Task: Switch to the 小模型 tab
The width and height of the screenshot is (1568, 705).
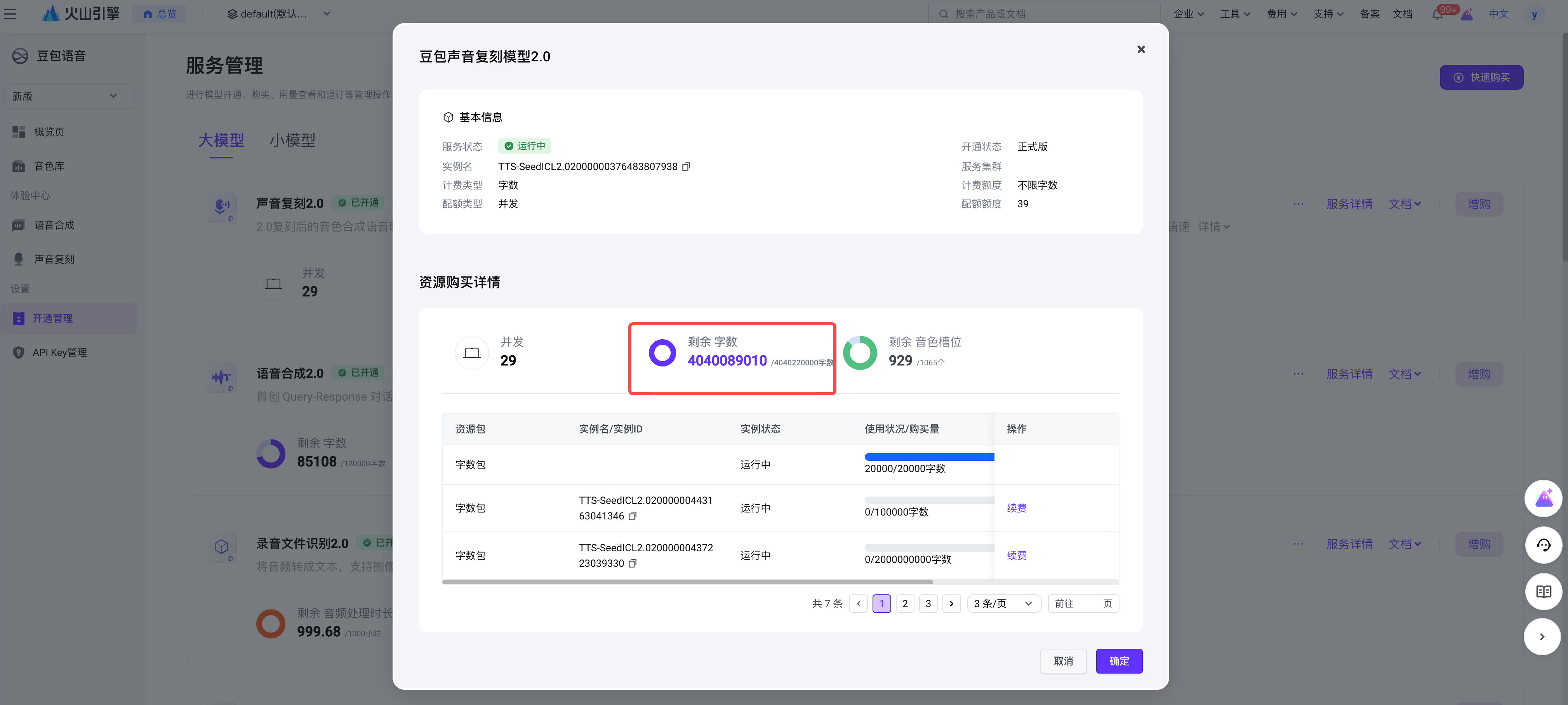Action: 292,141
